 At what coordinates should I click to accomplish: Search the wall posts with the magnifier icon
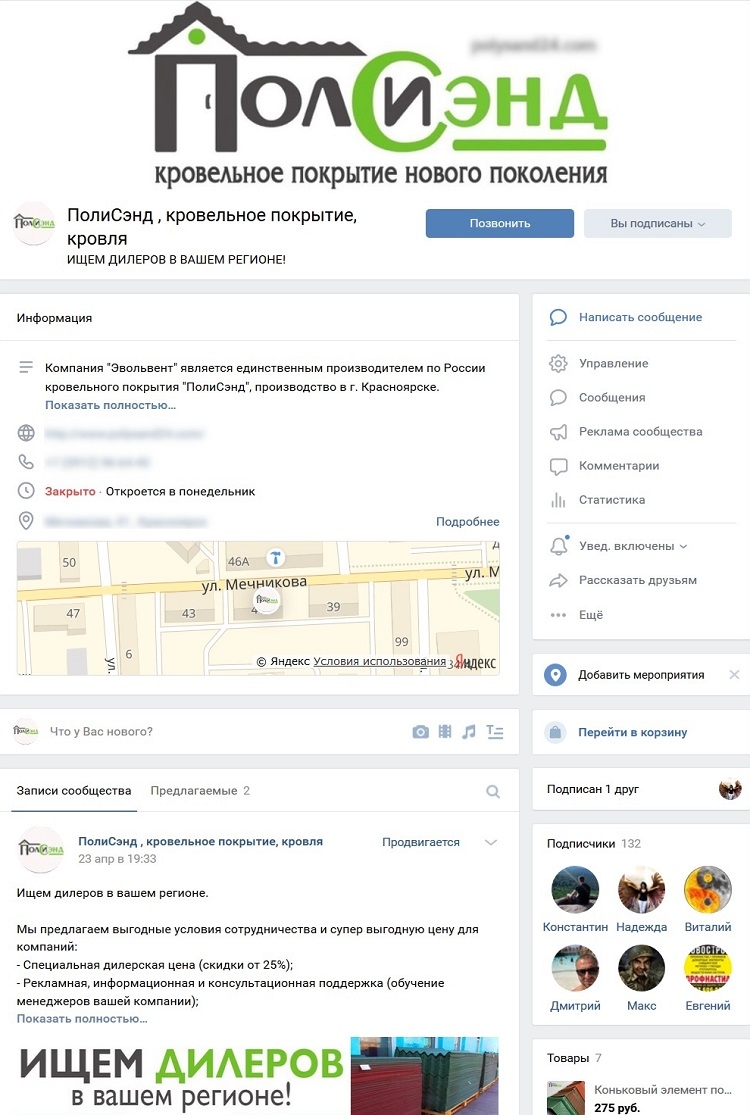click(x=493, y=791)
